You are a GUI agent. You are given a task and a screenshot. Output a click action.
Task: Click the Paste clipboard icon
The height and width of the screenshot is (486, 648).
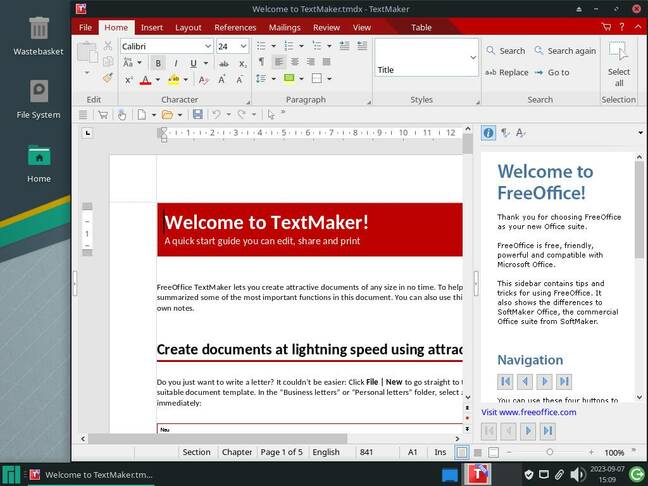click(x=87, y=53)
